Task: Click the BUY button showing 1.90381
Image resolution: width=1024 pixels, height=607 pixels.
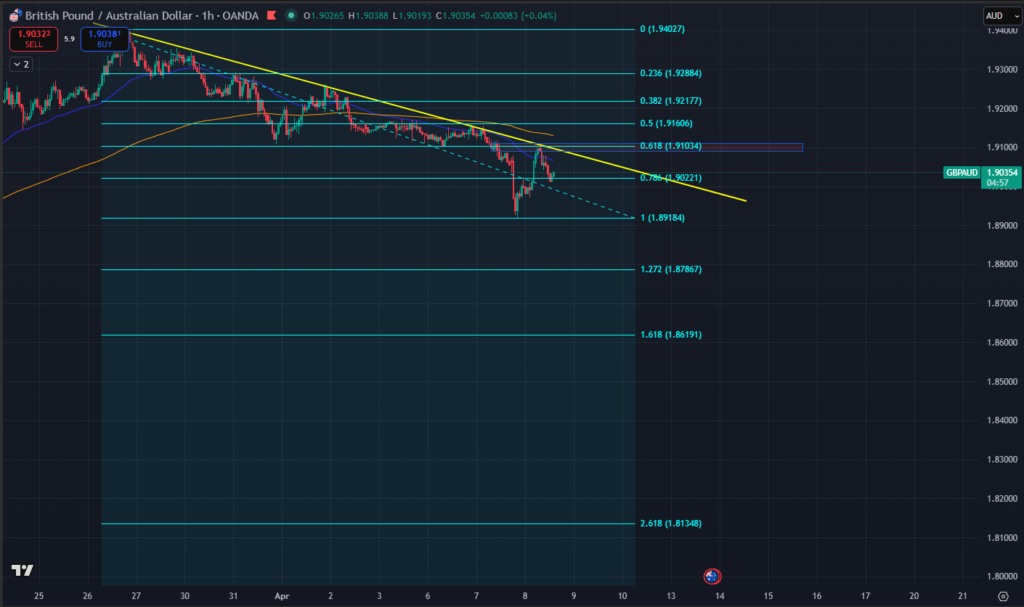Action: [105, 38]
